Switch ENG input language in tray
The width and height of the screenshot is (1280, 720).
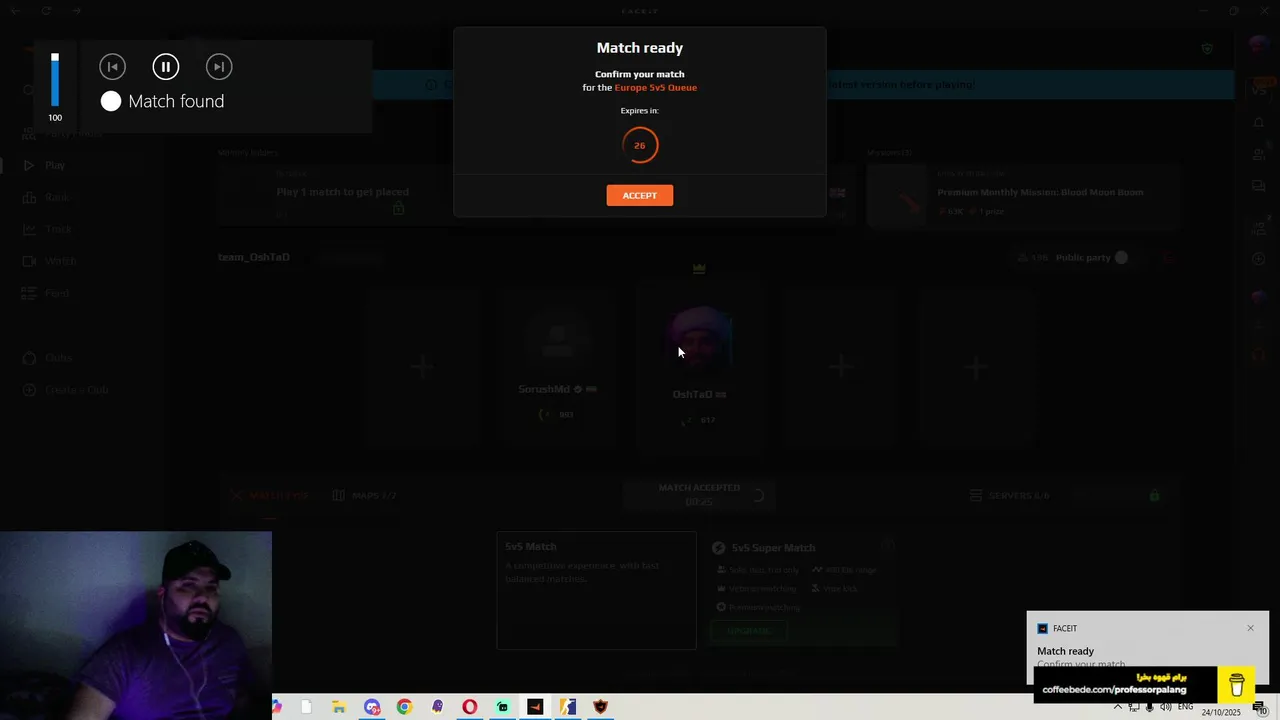point(1185,707)
